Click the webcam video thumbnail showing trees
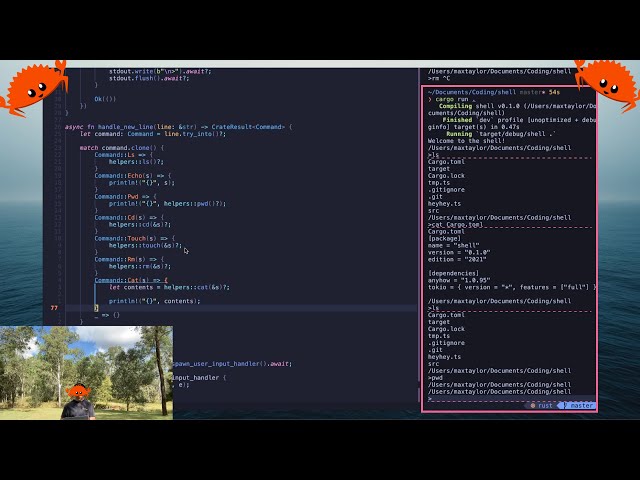Image resolution: width=640 pixels, height=480 pixels. click(86, 373)
